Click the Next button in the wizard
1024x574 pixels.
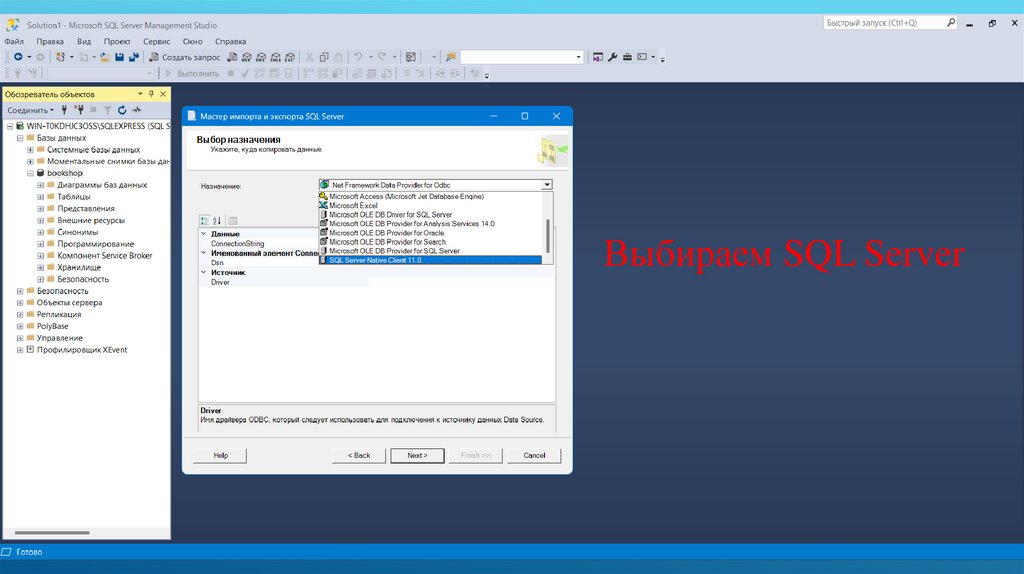(x=417, y=455)
